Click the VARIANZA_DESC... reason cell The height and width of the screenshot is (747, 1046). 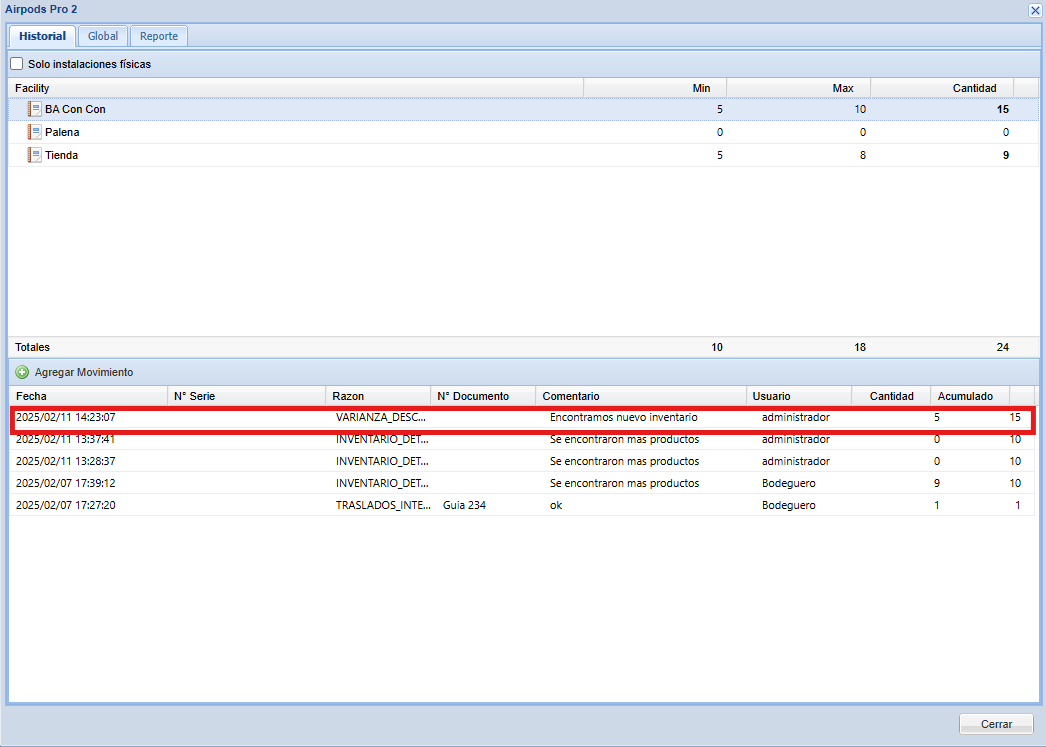380,418
